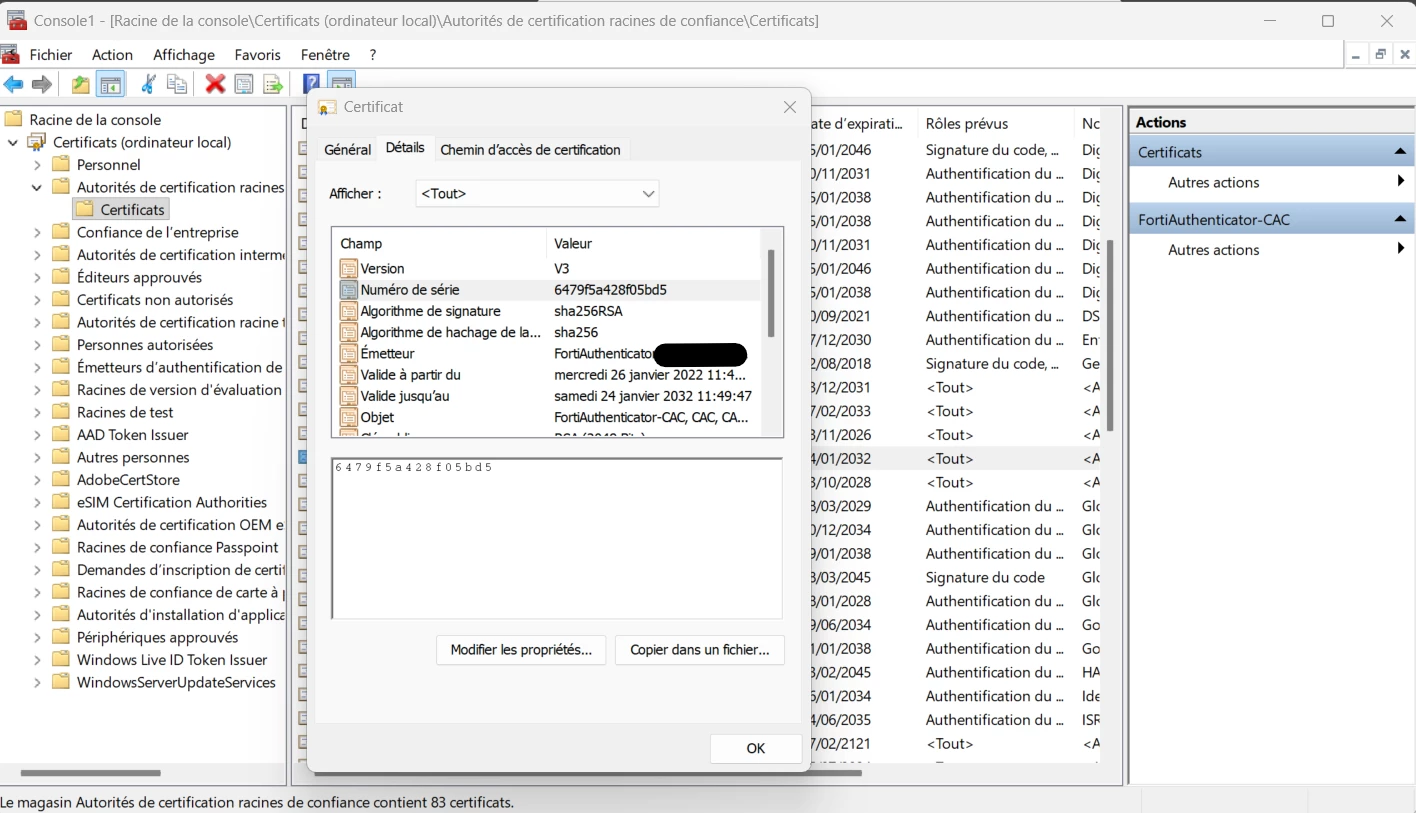The image size is (1416, 813).
Task: Click the AdobeCertStore folder icon
Action: [x=61, y=479]
